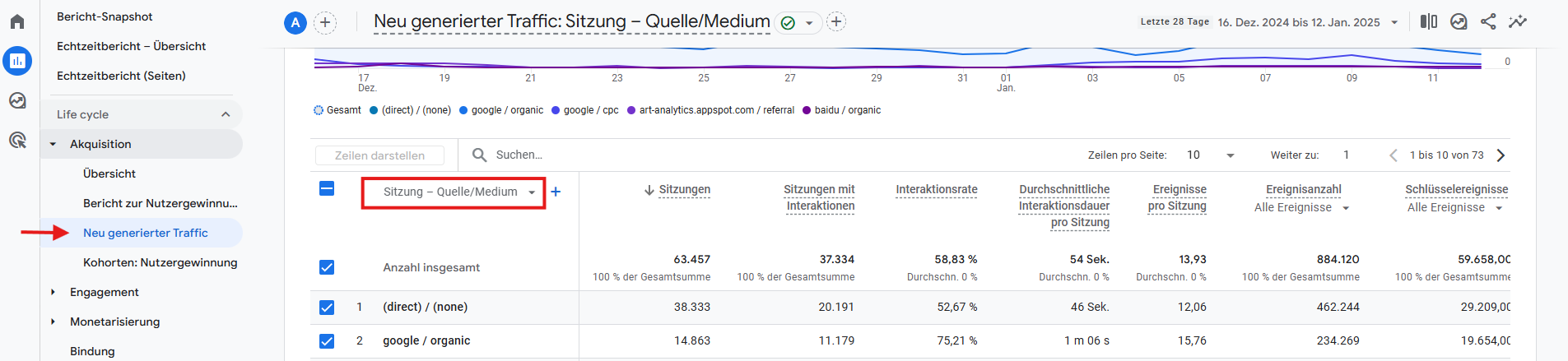Screen dimensions: 1568x361
Task: Add a new comparison plus icon
Action: coord(325,22)
